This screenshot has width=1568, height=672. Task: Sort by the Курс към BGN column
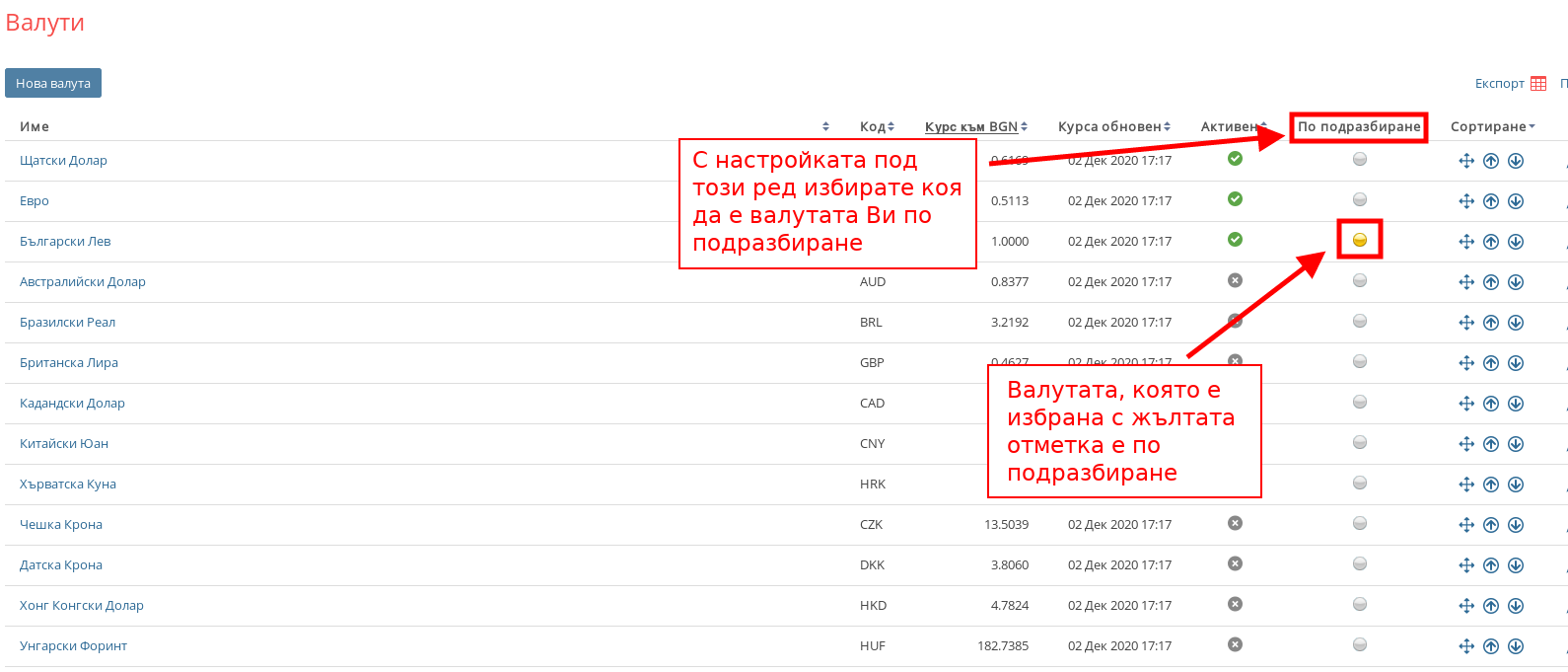[x=975, y=126]
